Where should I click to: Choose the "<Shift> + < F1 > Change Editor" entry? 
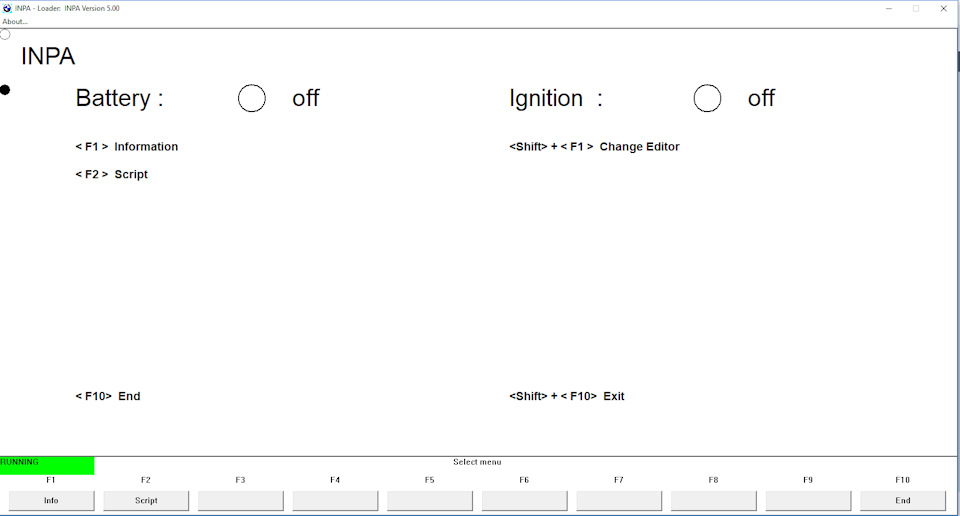tap(594, 147)
